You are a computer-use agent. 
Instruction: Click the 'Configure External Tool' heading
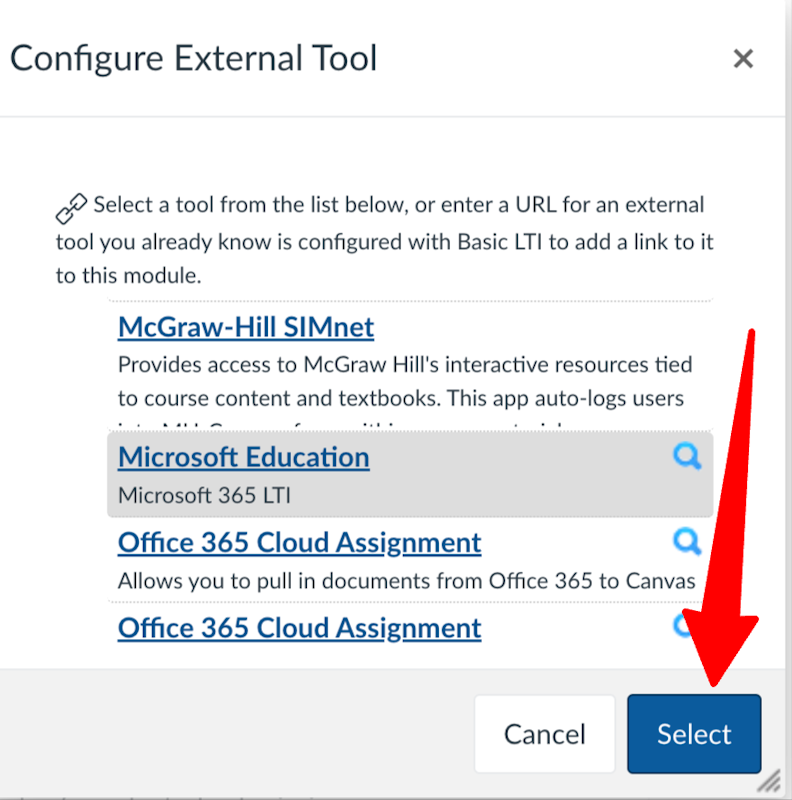193,58
